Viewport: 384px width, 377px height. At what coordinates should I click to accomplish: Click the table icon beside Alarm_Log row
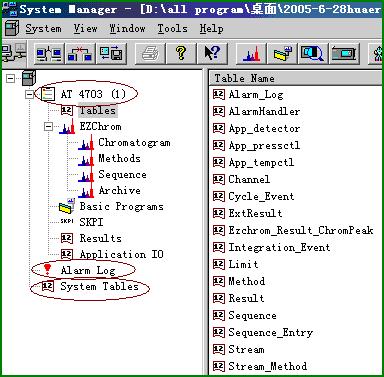pos(219,94)
